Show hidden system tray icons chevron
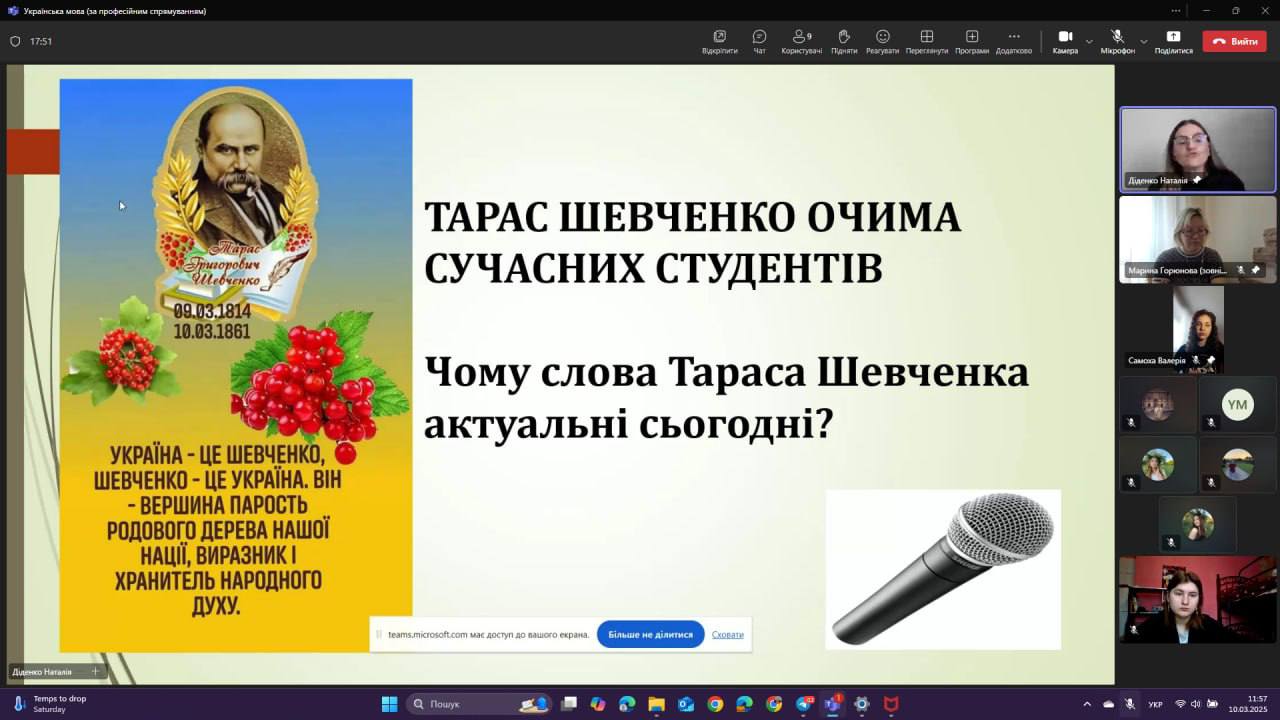The height and width of the screenshot is (720, 1280). [1087, 704]
